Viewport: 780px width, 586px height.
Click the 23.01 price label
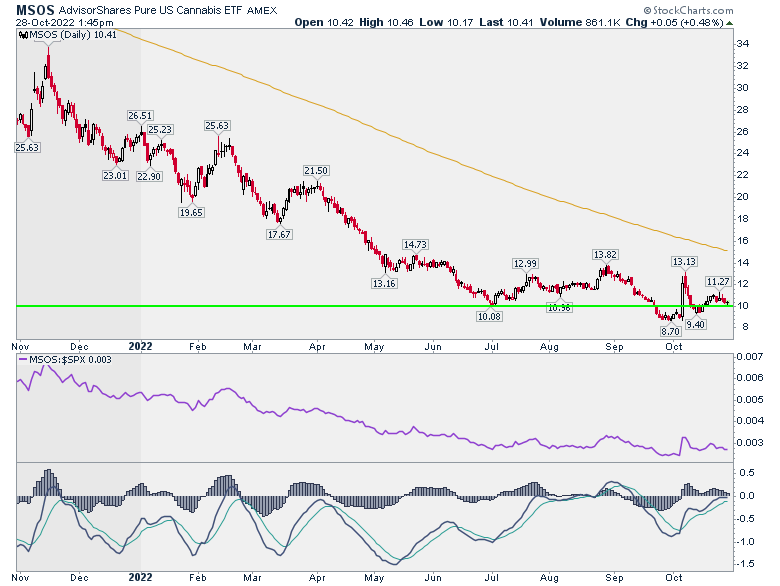(115, 176)
